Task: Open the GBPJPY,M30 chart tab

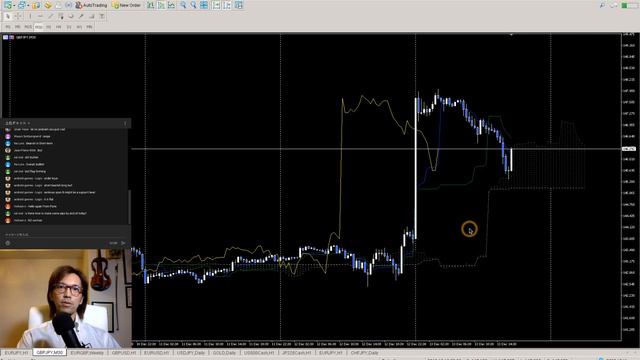Action: (50, 352)
